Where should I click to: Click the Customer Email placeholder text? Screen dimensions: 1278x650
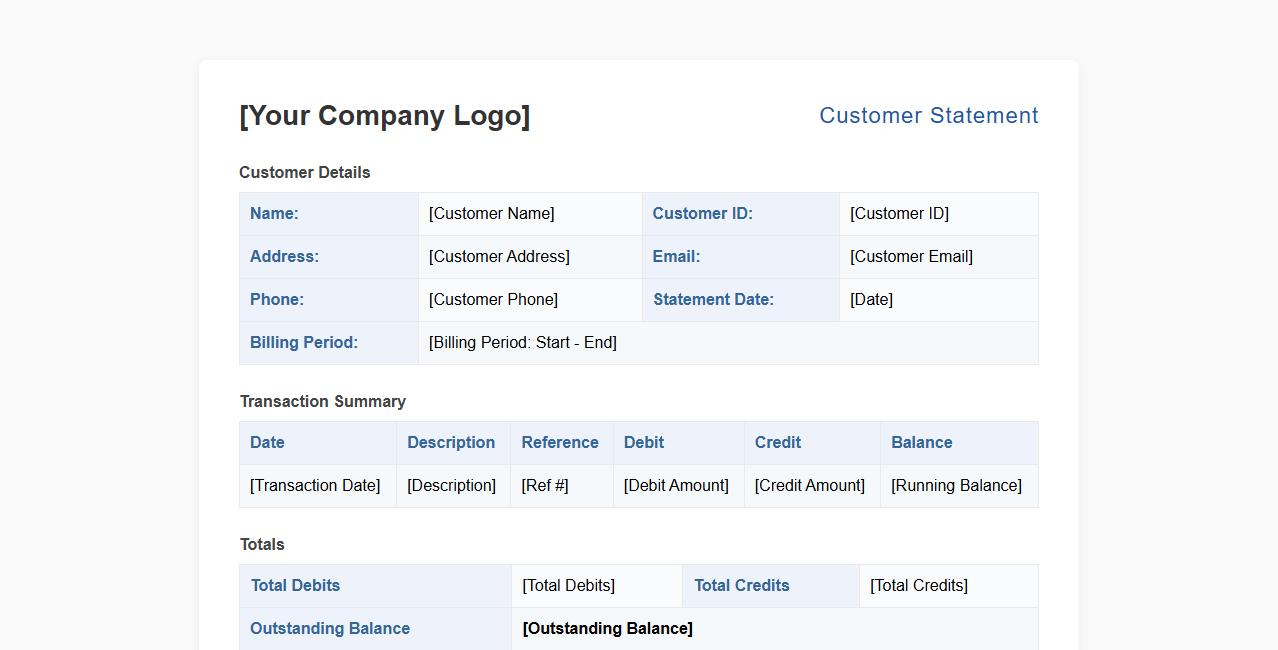click(x=911, y=256)
